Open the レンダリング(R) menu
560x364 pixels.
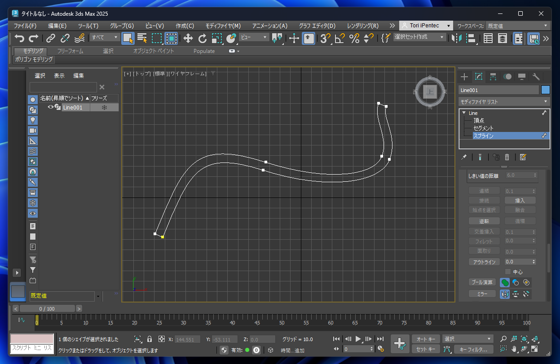pyautogui.click(x=362, y=26)
